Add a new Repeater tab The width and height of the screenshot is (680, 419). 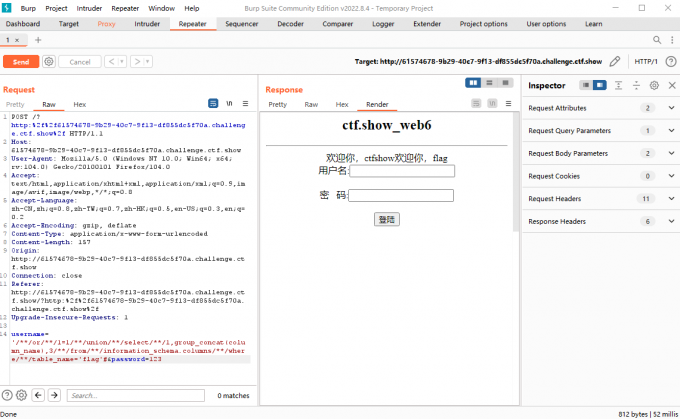click(x=38, y=40)
